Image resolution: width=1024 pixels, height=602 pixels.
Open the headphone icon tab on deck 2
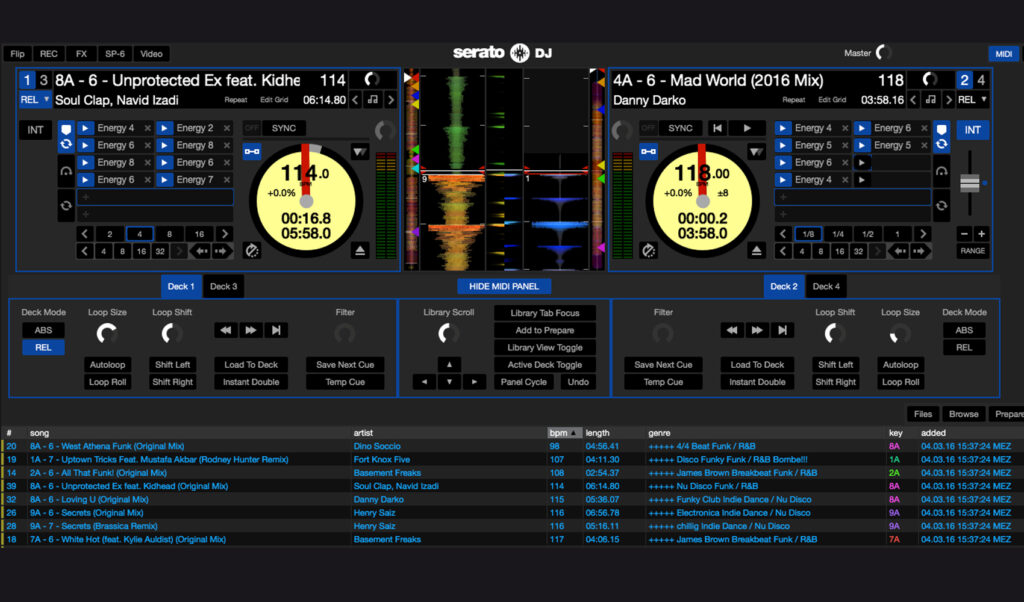click(941, 171)
